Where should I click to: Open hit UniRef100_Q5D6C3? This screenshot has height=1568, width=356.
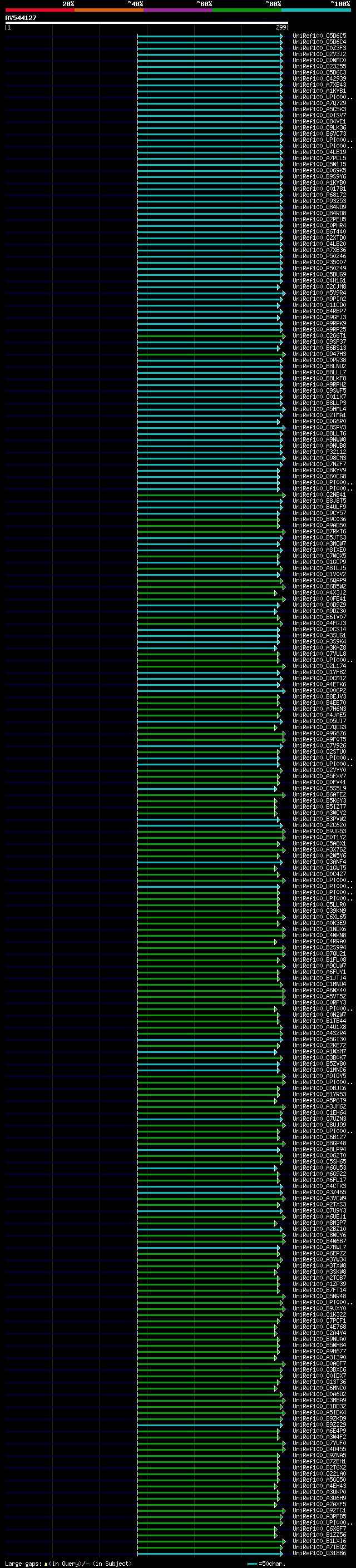click(x=319, y=72)
